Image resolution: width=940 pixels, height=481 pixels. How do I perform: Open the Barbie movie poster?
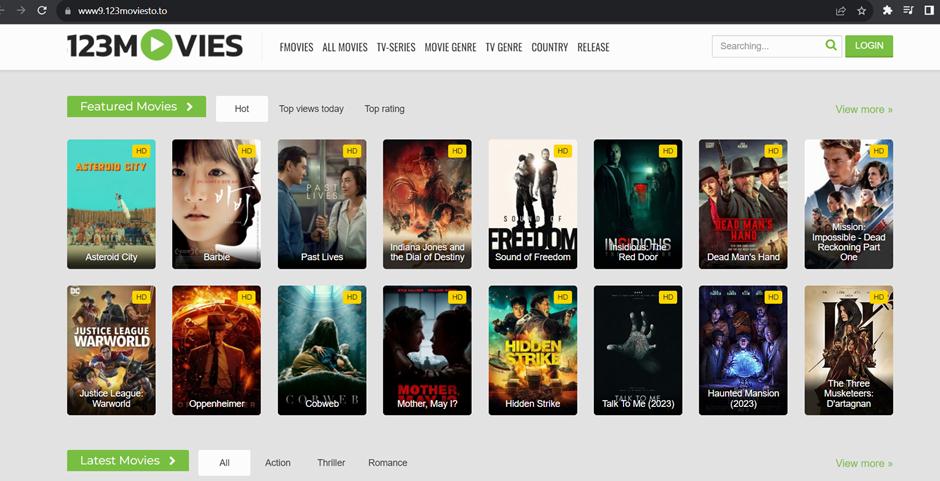click(216, 204)
